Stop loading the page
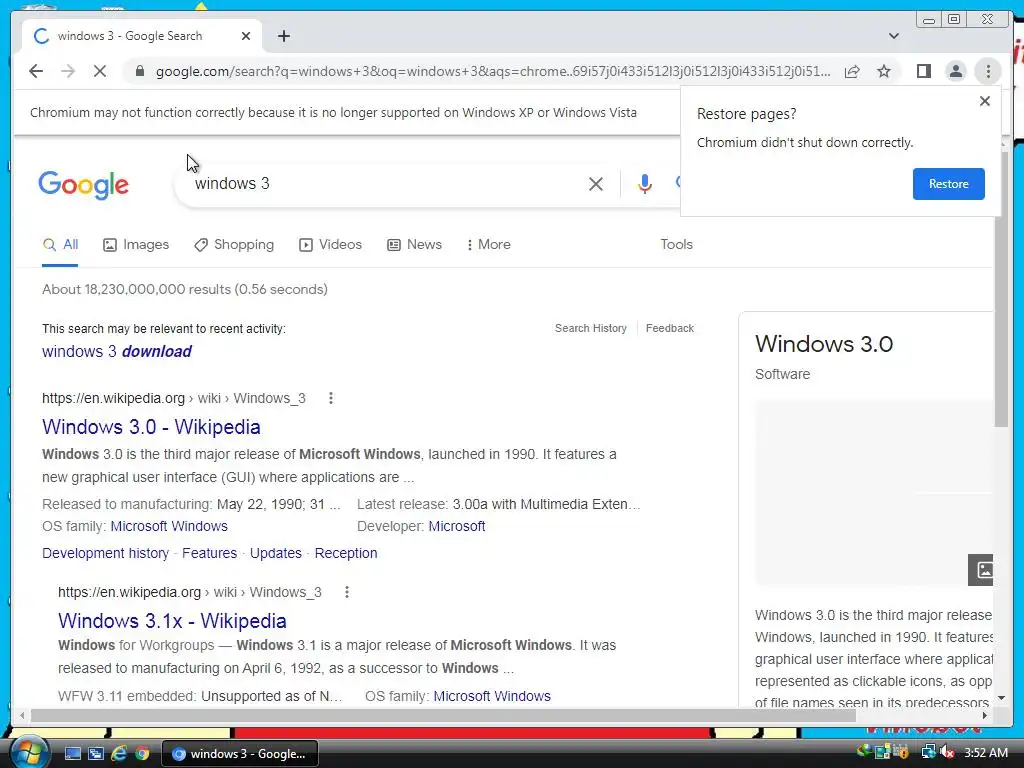 point(100,71)
